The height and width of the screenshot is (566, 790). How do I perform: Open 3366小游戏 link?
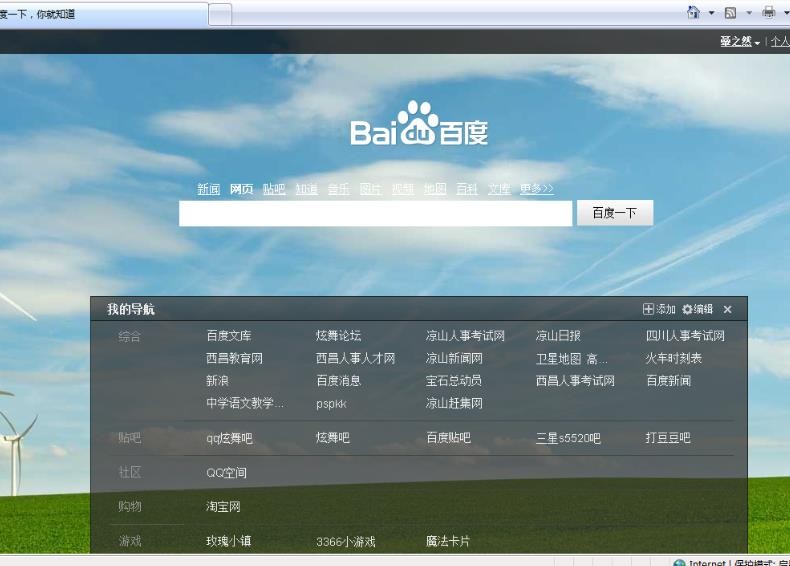click(x=346, y=542)
